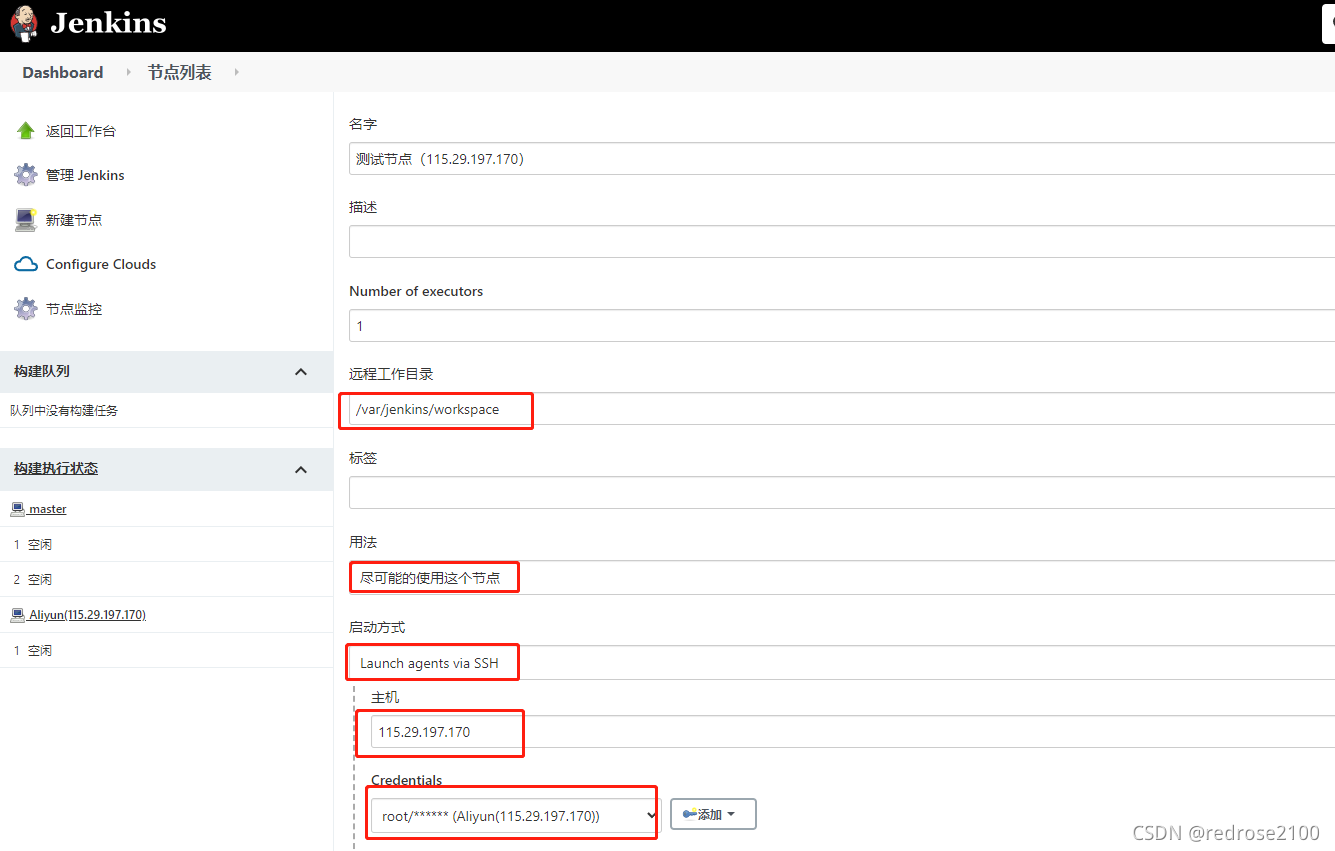Click the computer icon next to Aliyun(115.29.197.170)
The height and width of the screenshot is (851, 1335).
(17, 615)
